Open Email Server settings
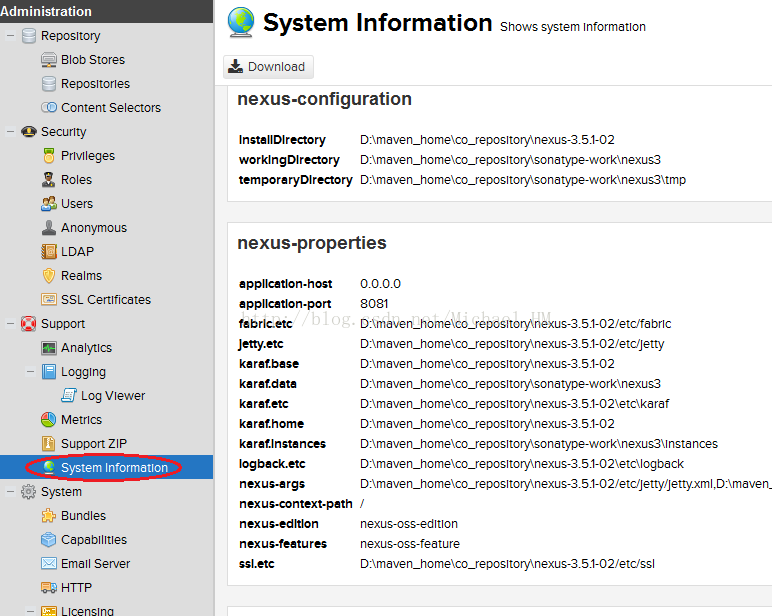Screen dimensions: 772x616 [96, 564]
